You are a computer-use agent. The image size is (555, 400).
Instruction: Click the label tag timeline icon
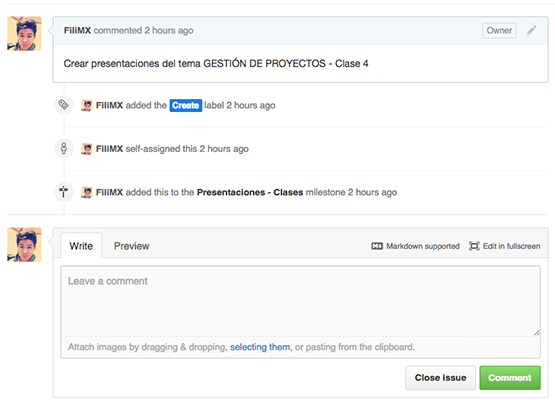[64, 105]
